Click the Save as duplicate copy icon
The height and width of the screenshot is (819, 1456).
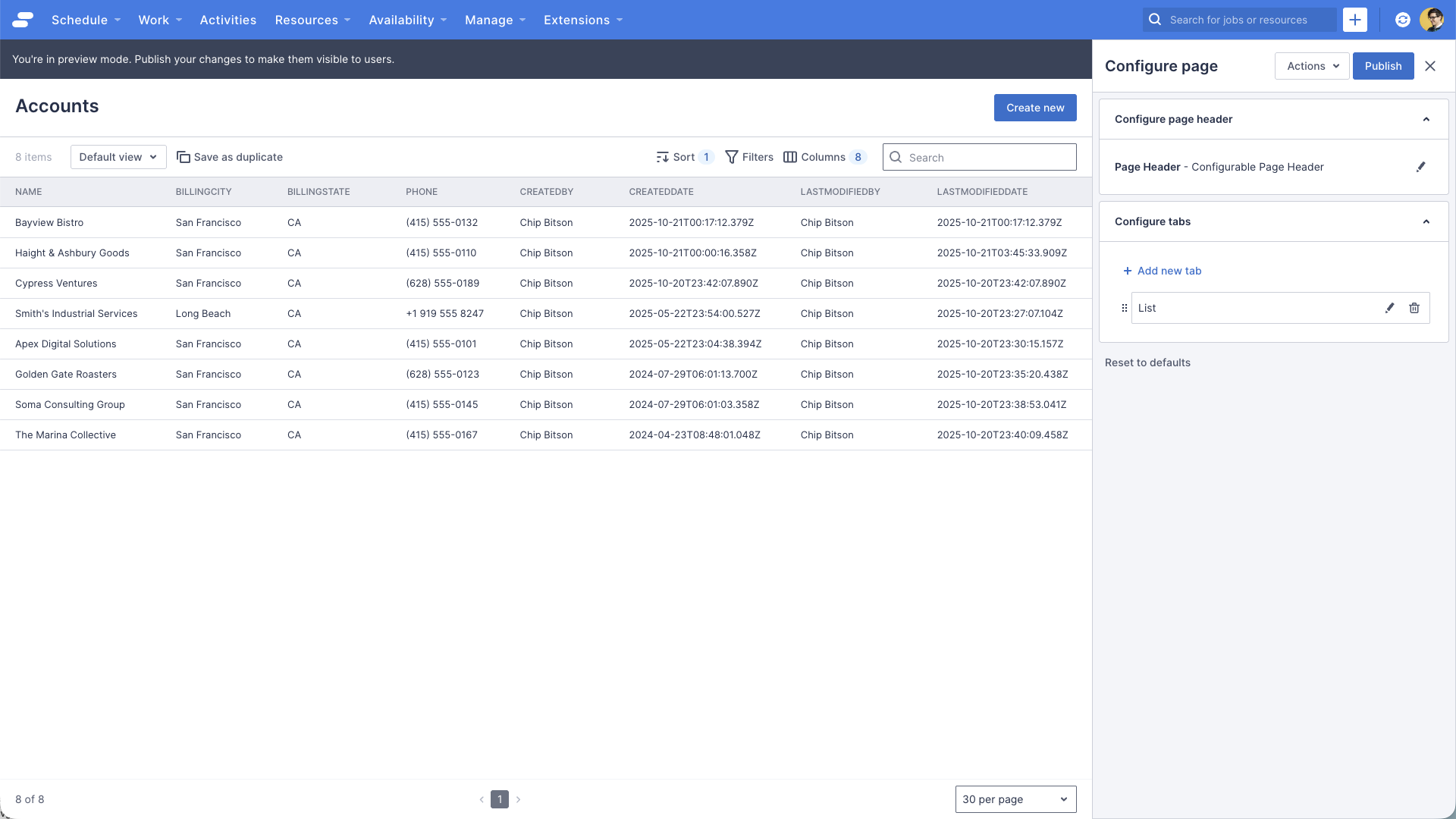pos(183,156)
